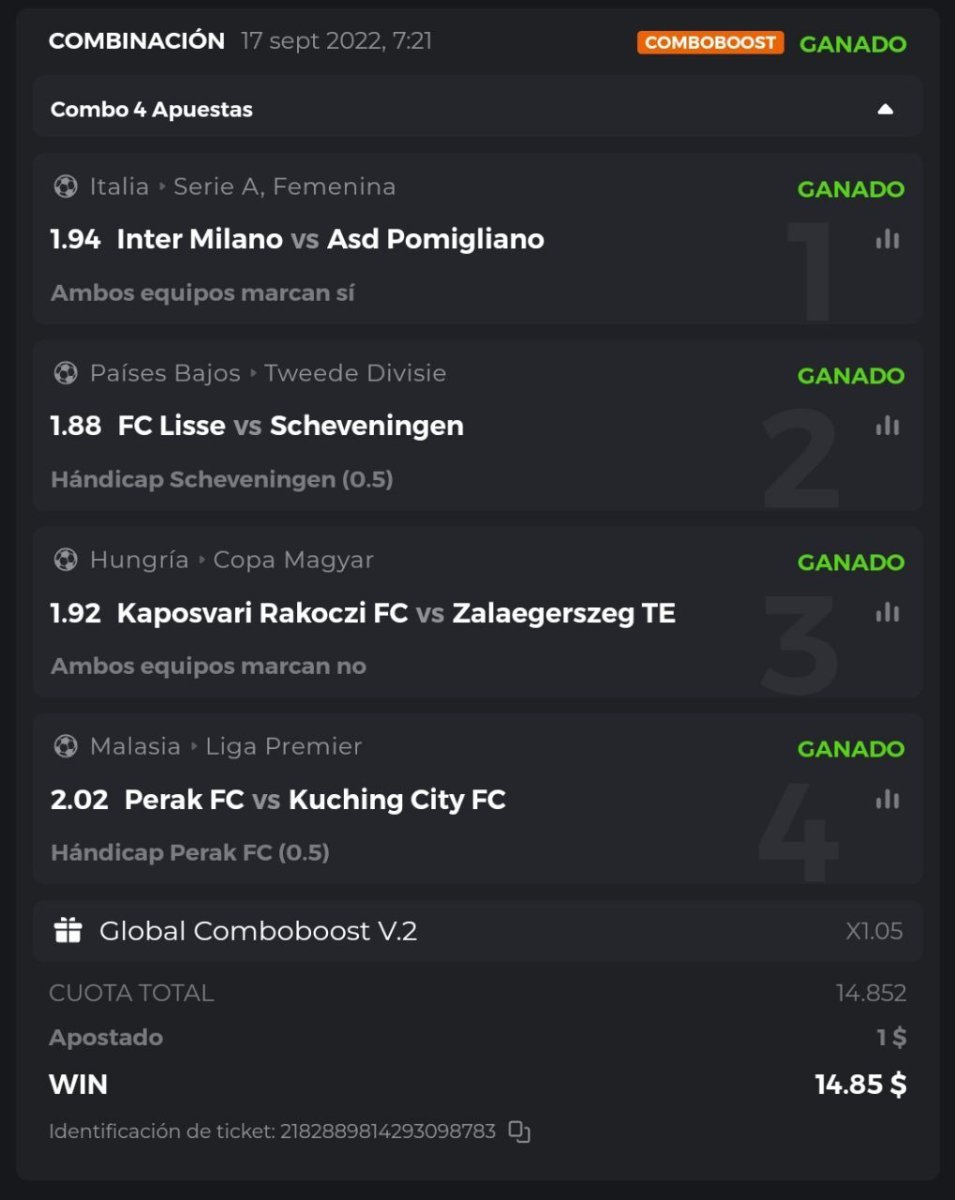Image resolution: width=955 pixels, height=1200 pixels.
Task: Click the soccer ball icon beside Hungría
Action: (66, 560)
